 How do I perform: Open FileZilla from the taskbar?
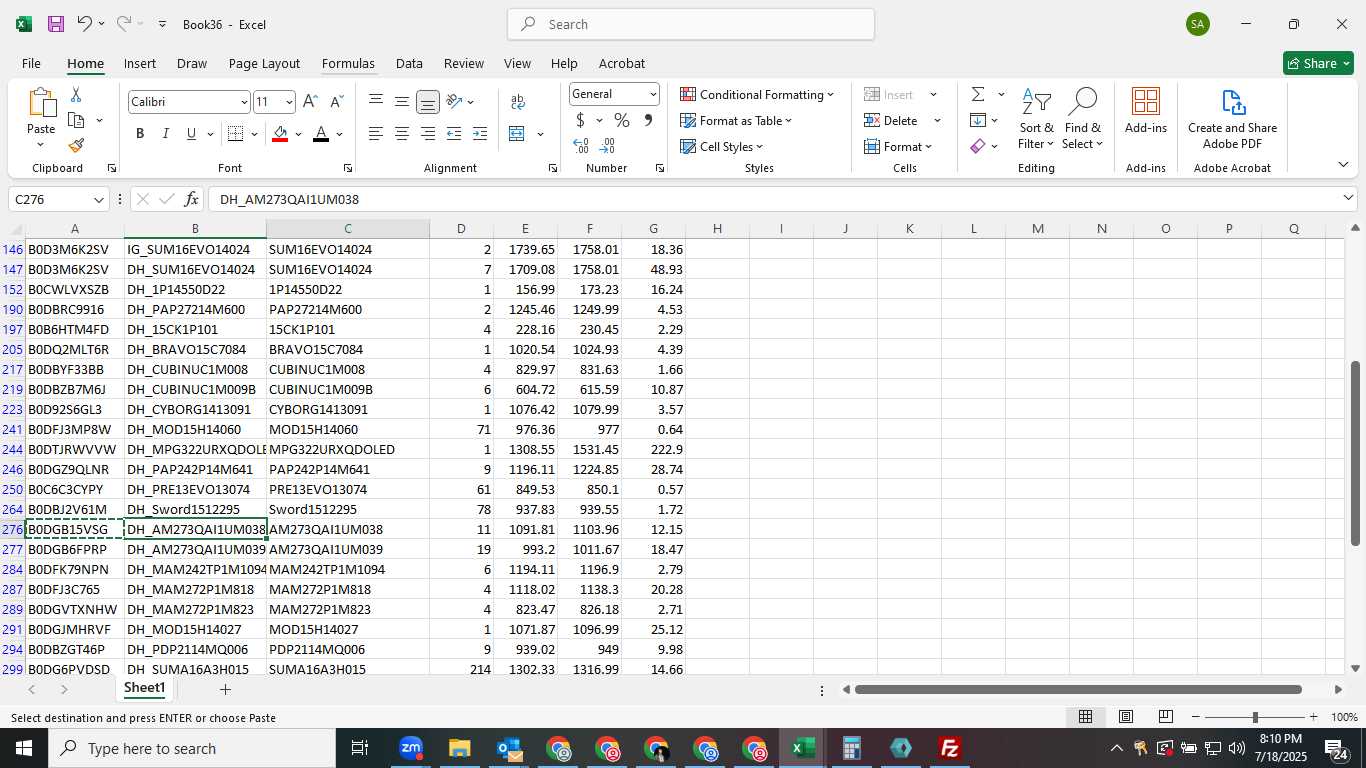949,748
